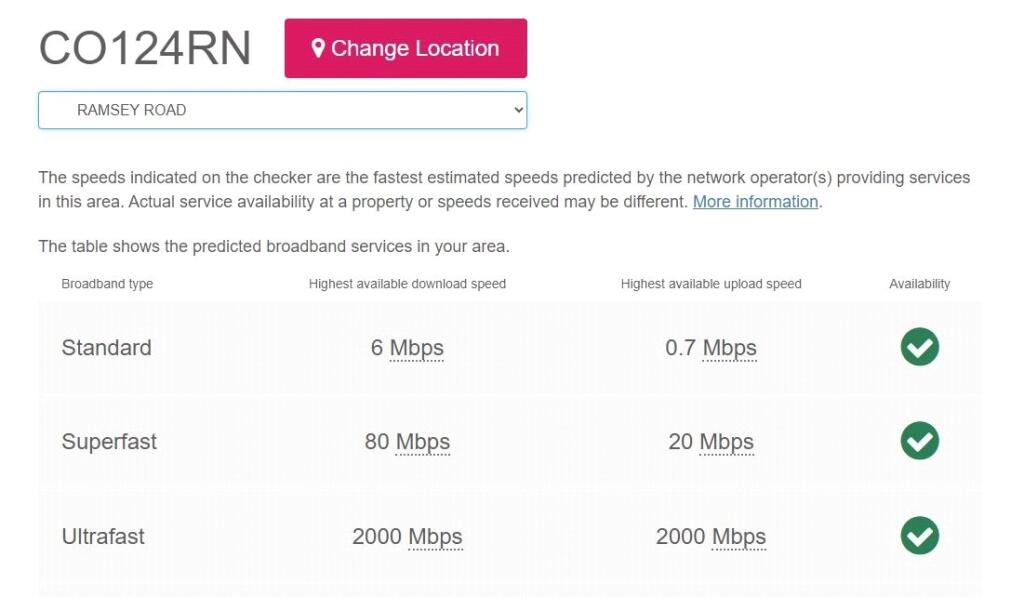Click the Broadband type column header
The image size is (1024, 597).
coord(107,284)
